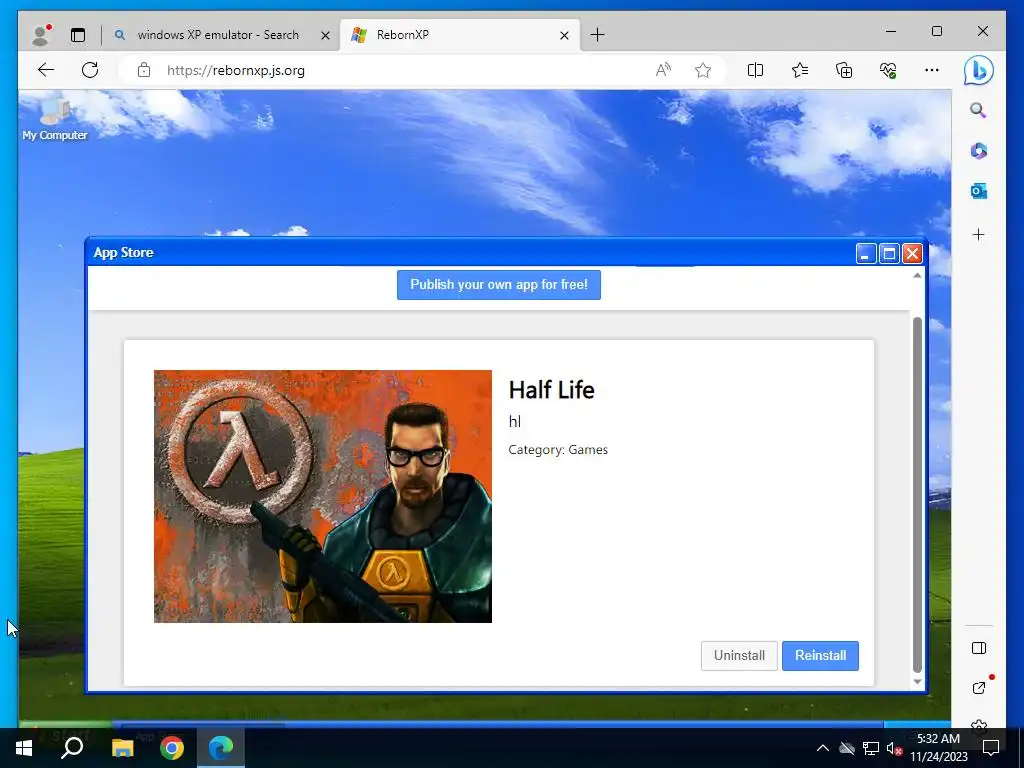The height and width of the screenshot is (768, 1024).
Task: Click App Store scrollbar up arrow
Action: 917,276
